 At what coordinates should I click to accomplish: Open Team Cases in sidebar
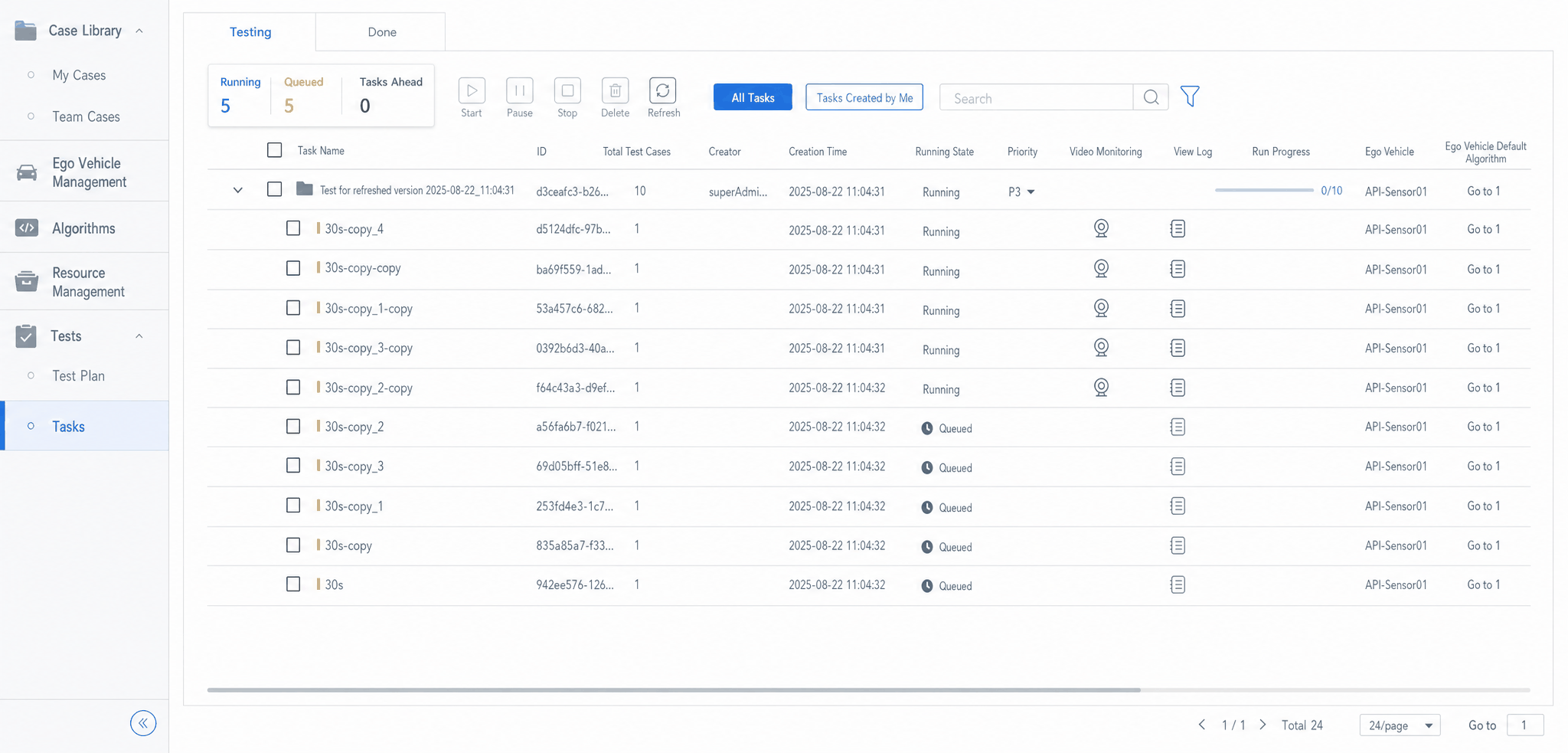tap(86, 116)
